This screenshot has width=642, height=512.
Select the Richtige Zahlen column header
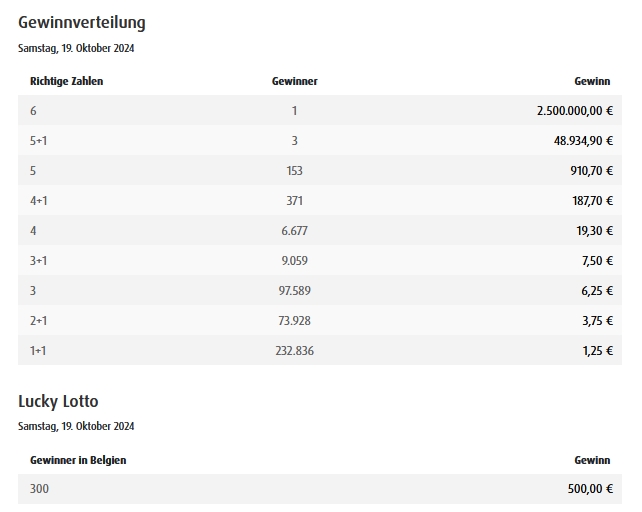[x=66, y=81]
